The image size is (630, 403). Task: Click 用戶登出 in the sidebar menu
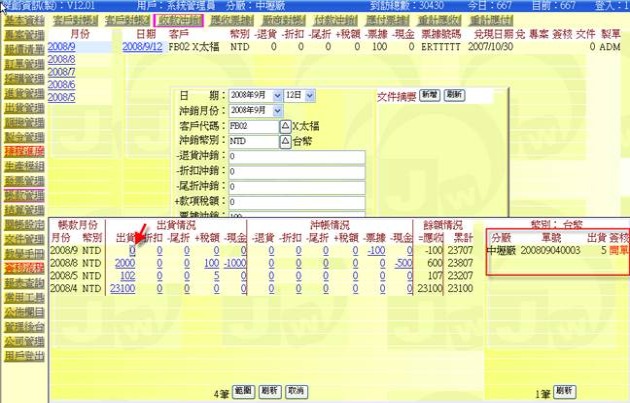tap(23, 381)
